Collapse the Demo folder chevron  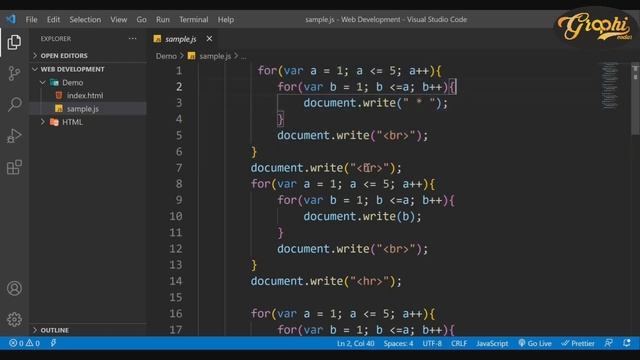43,82
